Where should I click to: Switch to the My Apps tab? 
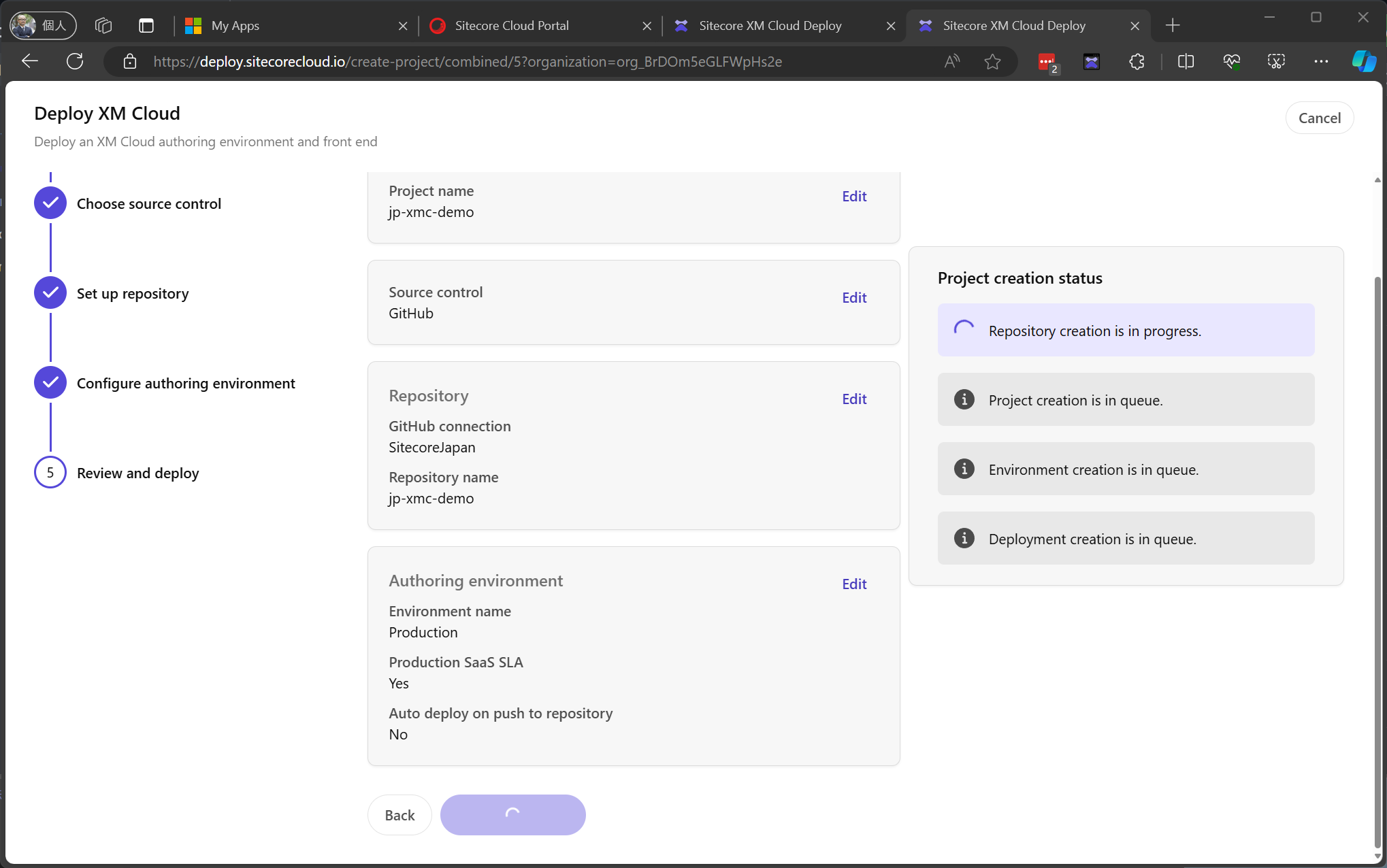(x=296, y=26)
